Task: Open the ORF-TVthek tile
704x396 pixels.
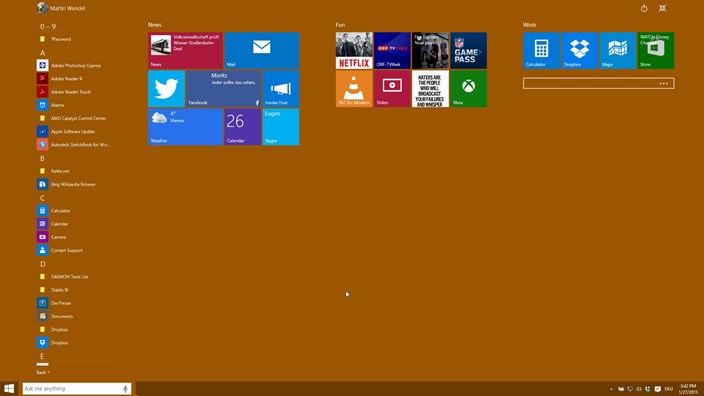Action: pyautogui.click(x=392, y=50)
